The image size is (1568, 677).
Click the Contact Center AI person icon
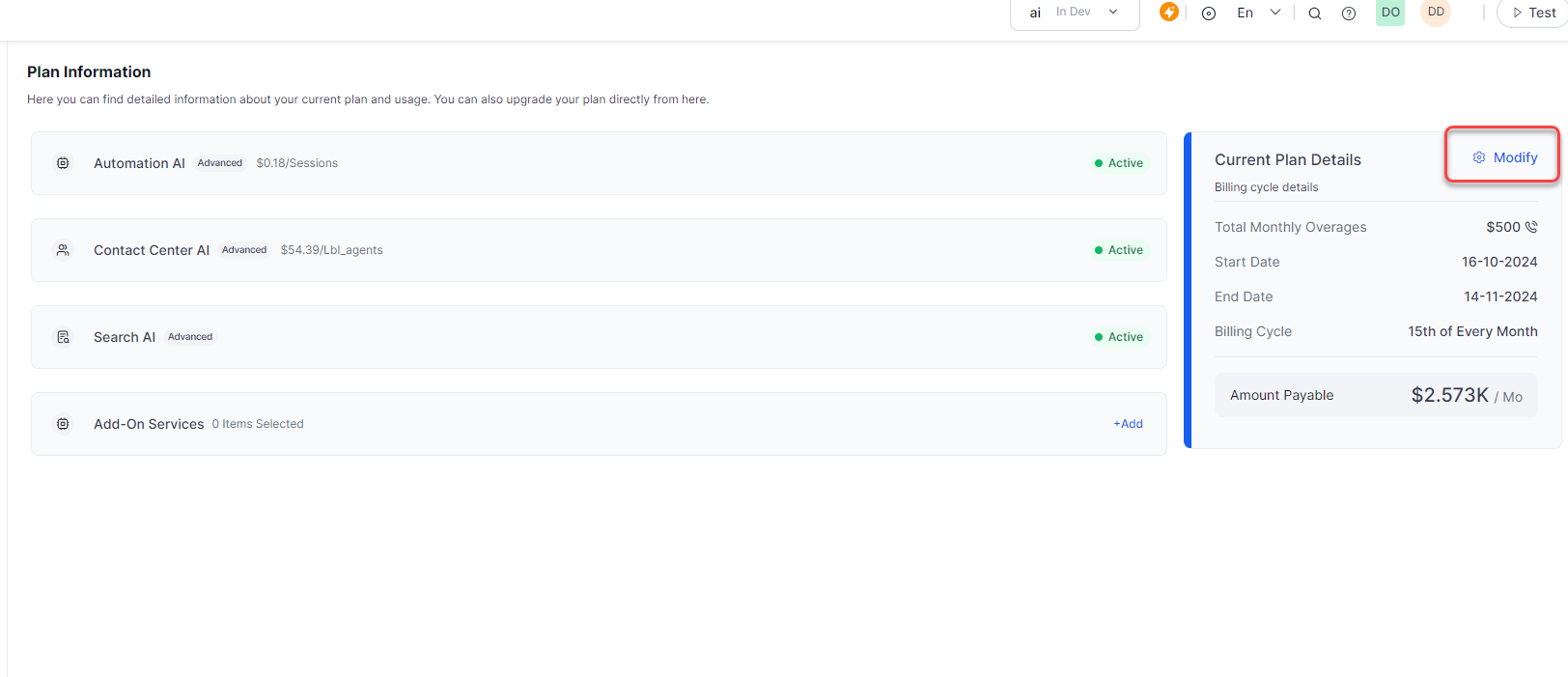click(63, 250)
